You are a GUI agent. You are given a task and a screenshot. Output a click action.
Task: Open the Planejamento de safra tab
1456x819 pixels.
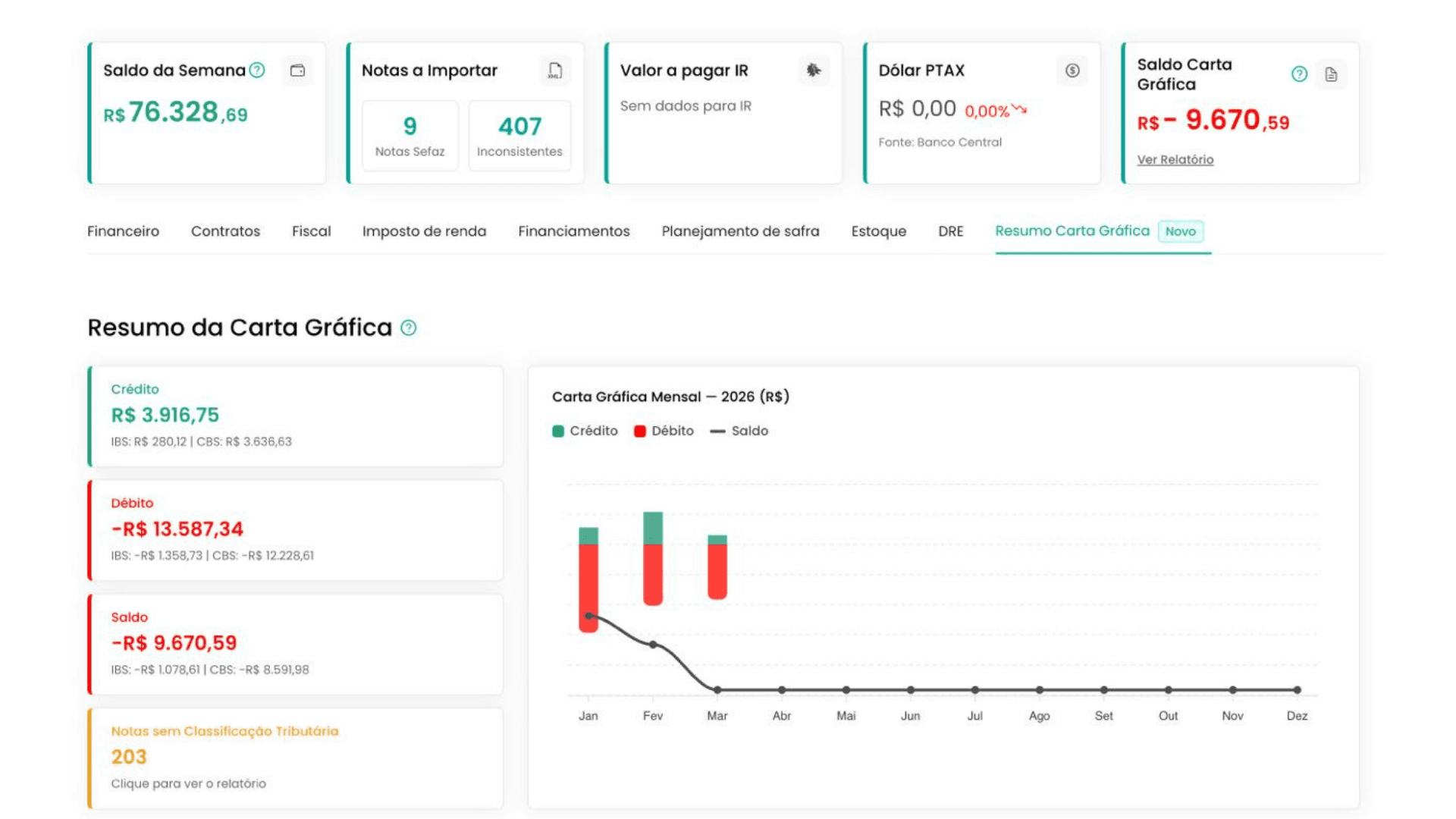[x=740, y=231]
